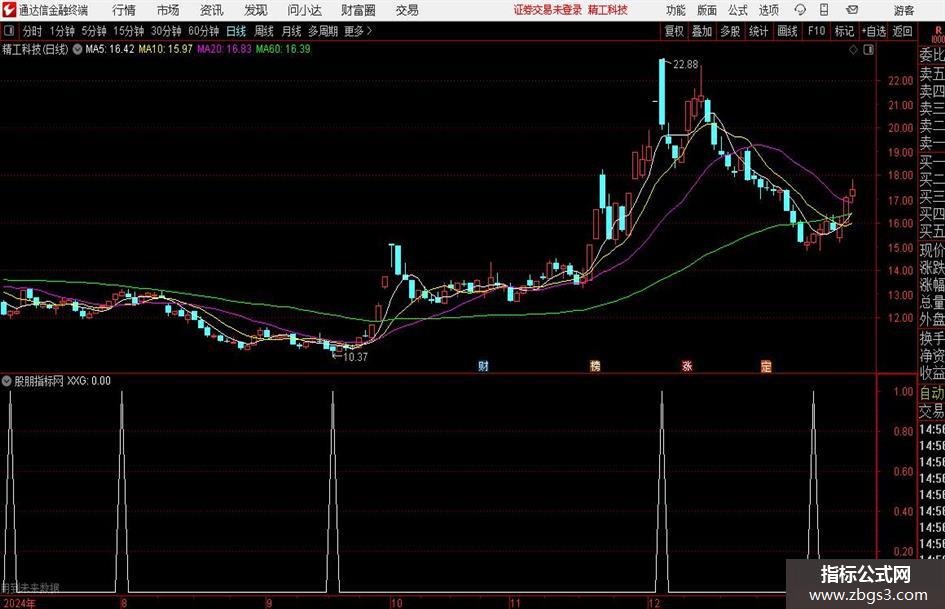Image resolution: width=945 pixels, height=609 pixels.
Task: Open the 问小达 menu
Action: (304, 10)
